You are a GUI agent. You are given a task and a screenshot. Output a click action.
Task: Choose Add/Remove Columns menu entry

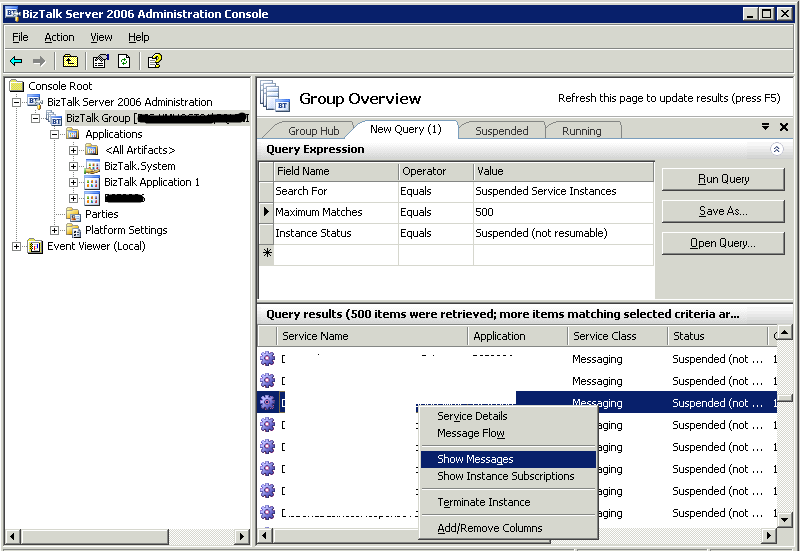tap(508, 528)
